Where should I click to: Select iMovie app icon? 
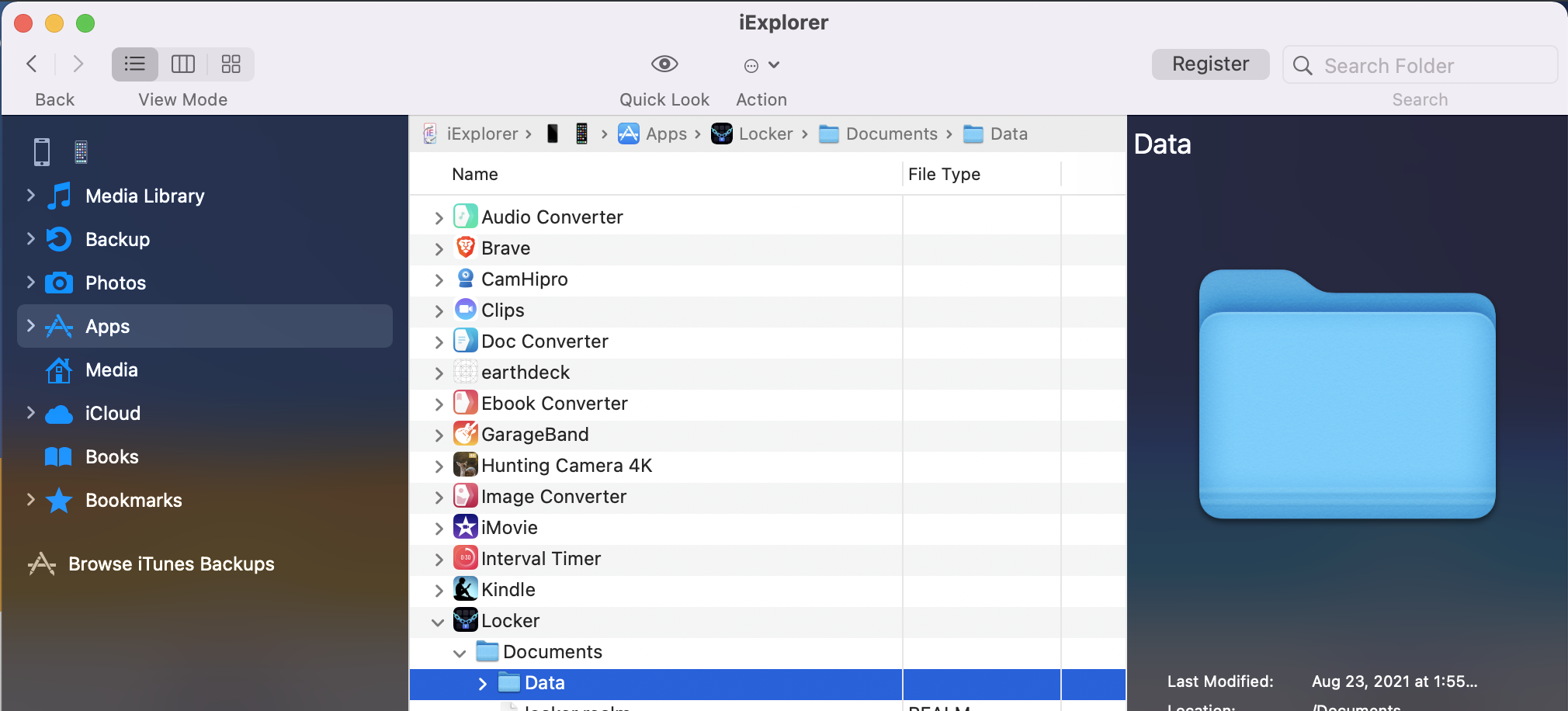pyautogui.click(x=466, y=527)
